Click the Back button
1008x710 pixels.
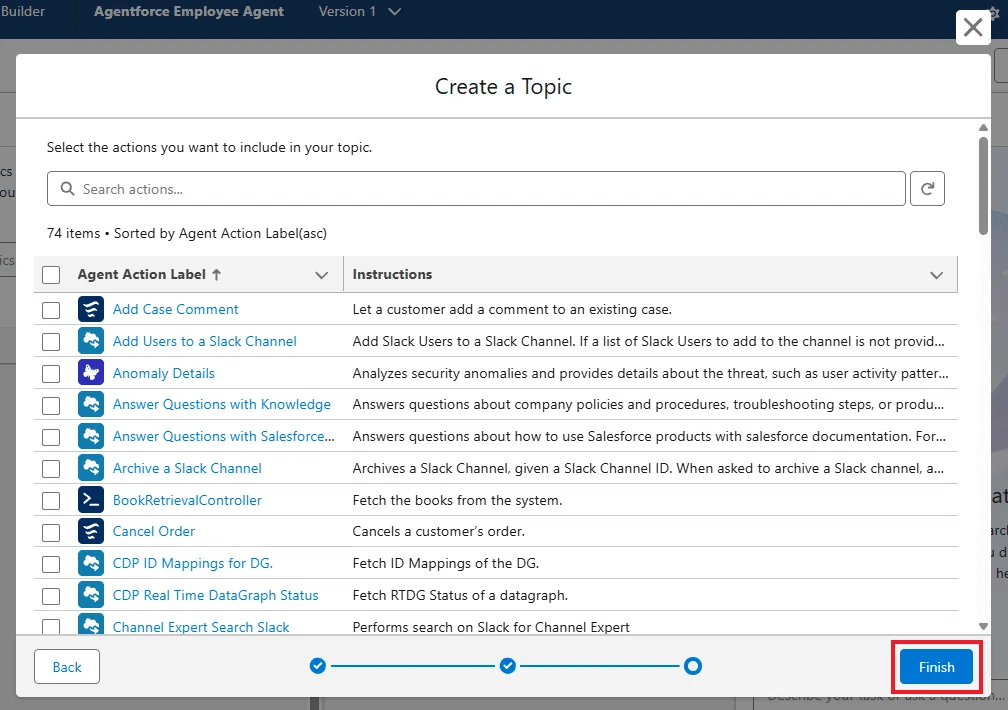[67, 666]
